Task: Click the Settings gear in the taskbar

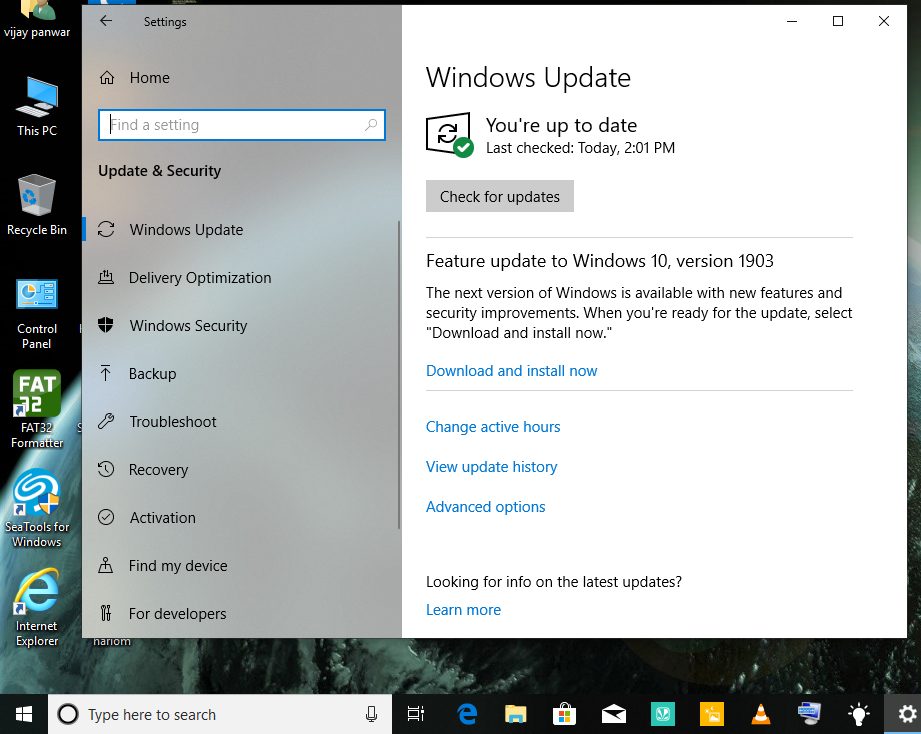Action: point(906,714)
